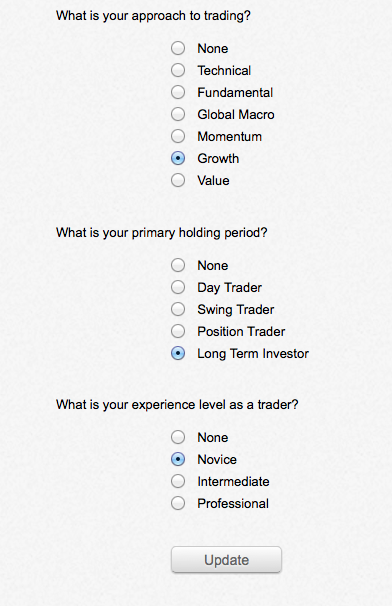Pick Position Trader holding period
Image resolution: width=392 pixels, height=606 pixels.
[178, 332]
